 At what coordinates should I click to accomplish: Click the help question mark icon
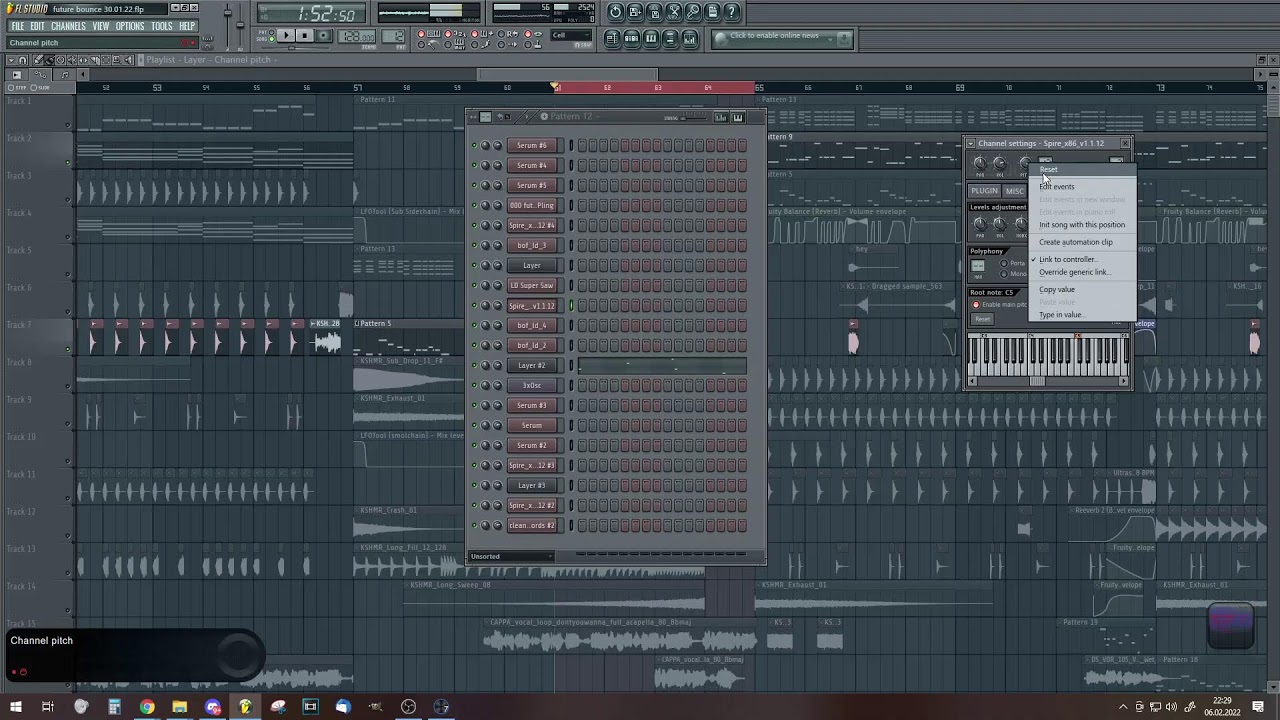pos(732,12)
